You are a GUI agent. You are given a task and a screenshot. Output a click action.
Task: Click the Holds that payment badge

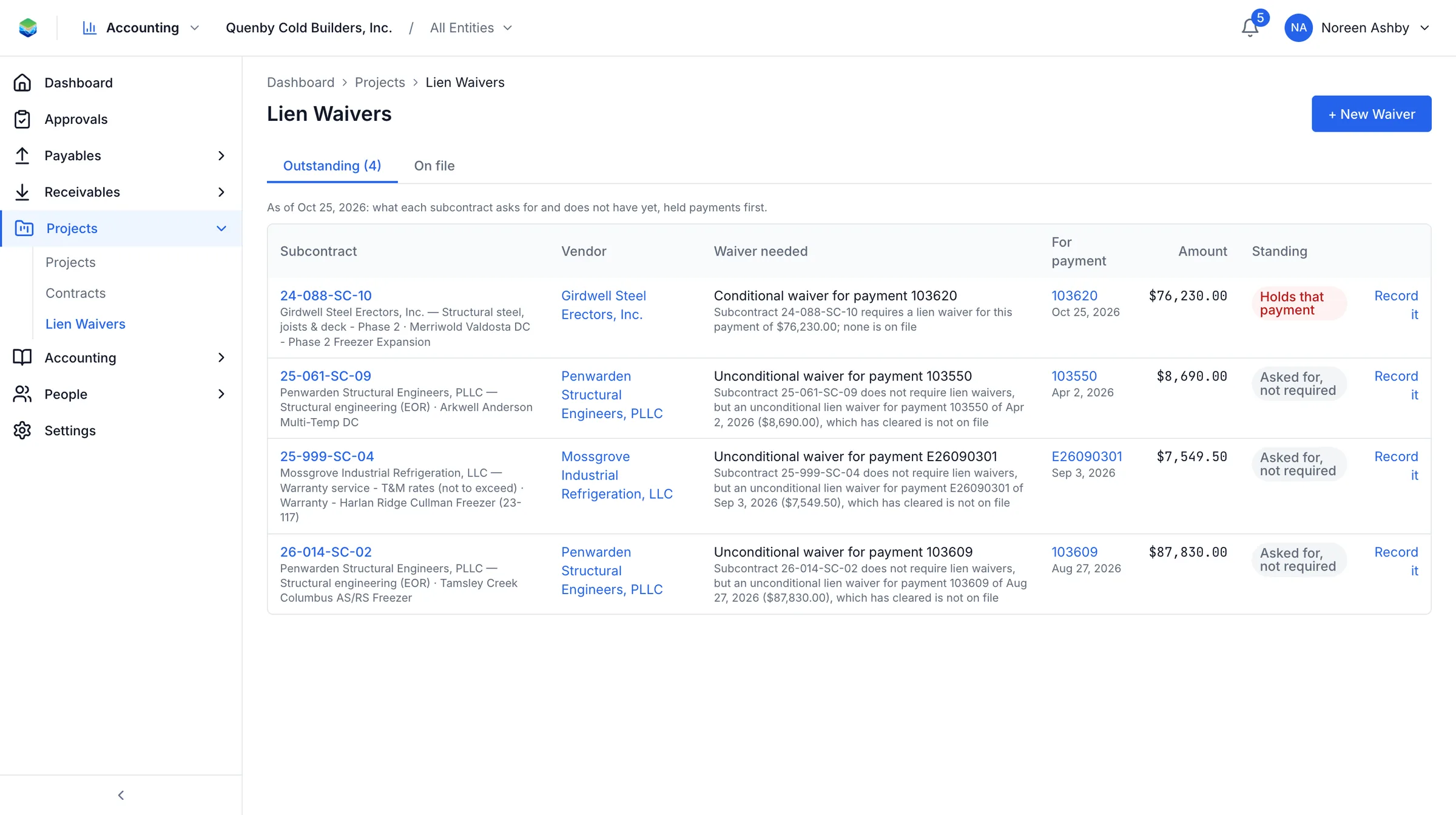(1299, 303)
